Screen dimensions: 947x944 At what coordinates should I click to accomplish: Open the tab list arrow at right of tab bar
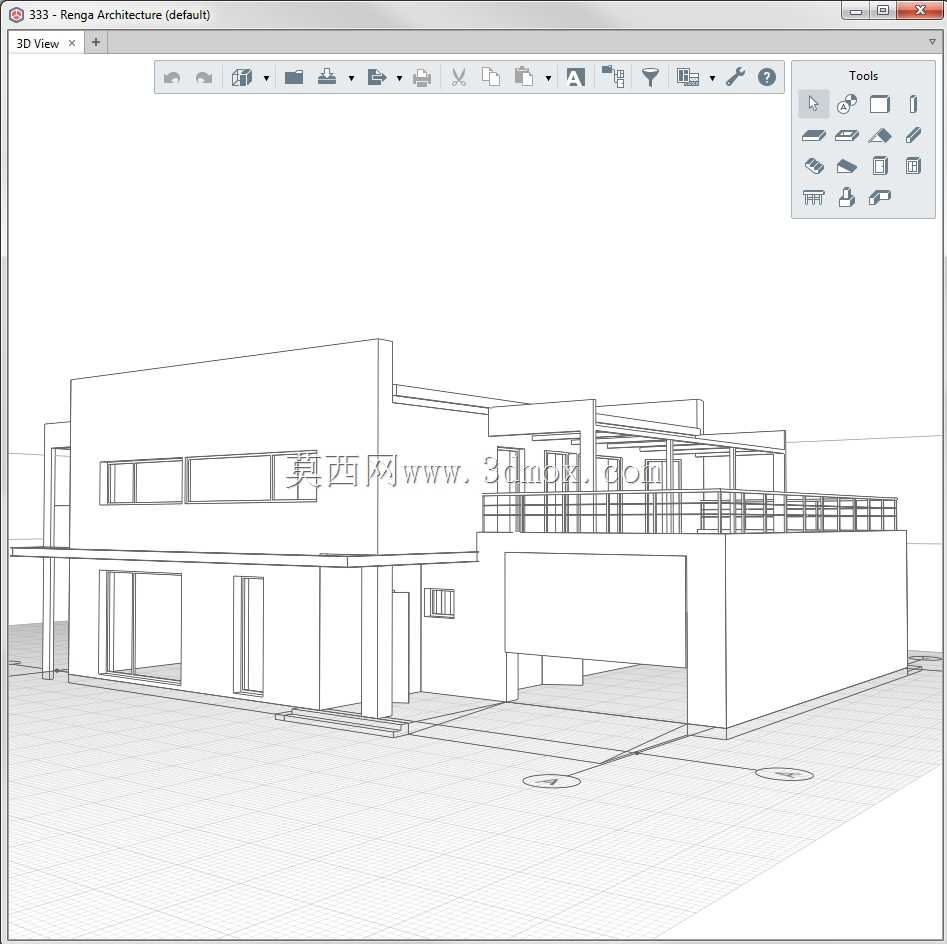click(932, 42)
